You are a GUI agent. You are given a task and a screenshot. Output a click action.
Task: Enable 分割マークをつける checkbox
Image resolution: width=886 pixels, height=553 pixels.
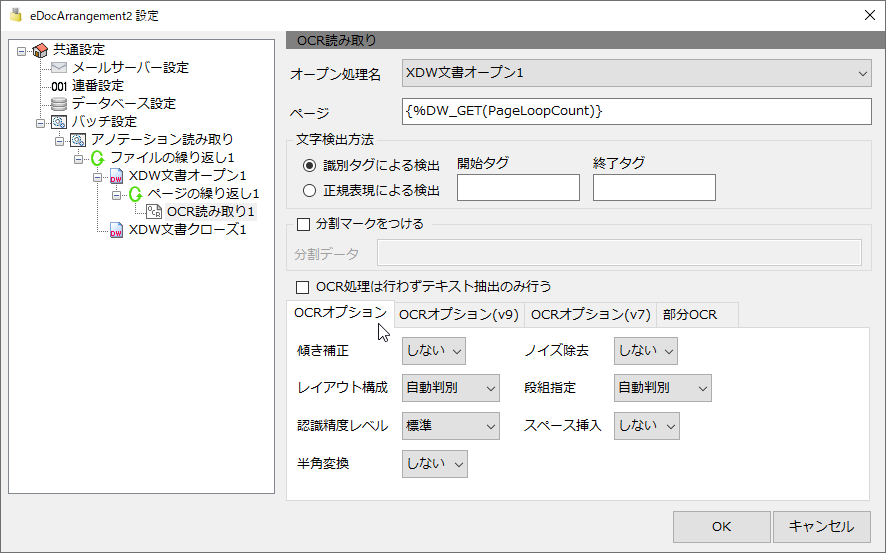click(x=303, y=224)
